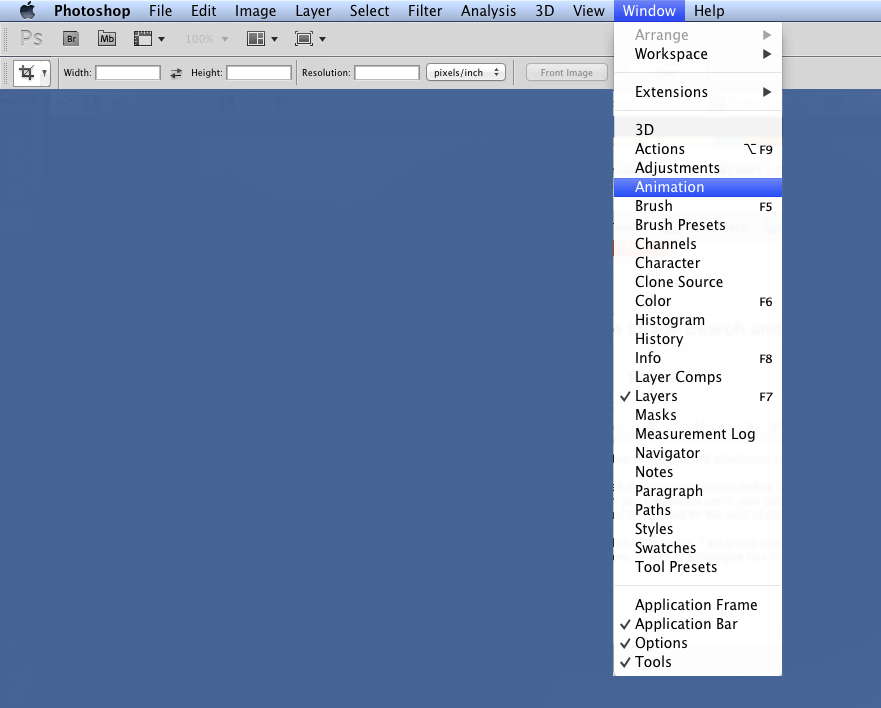Expand the Arrange Documents dropdown arrow
This screenshot has height=708, width=881.
click(x=274, y=39)
